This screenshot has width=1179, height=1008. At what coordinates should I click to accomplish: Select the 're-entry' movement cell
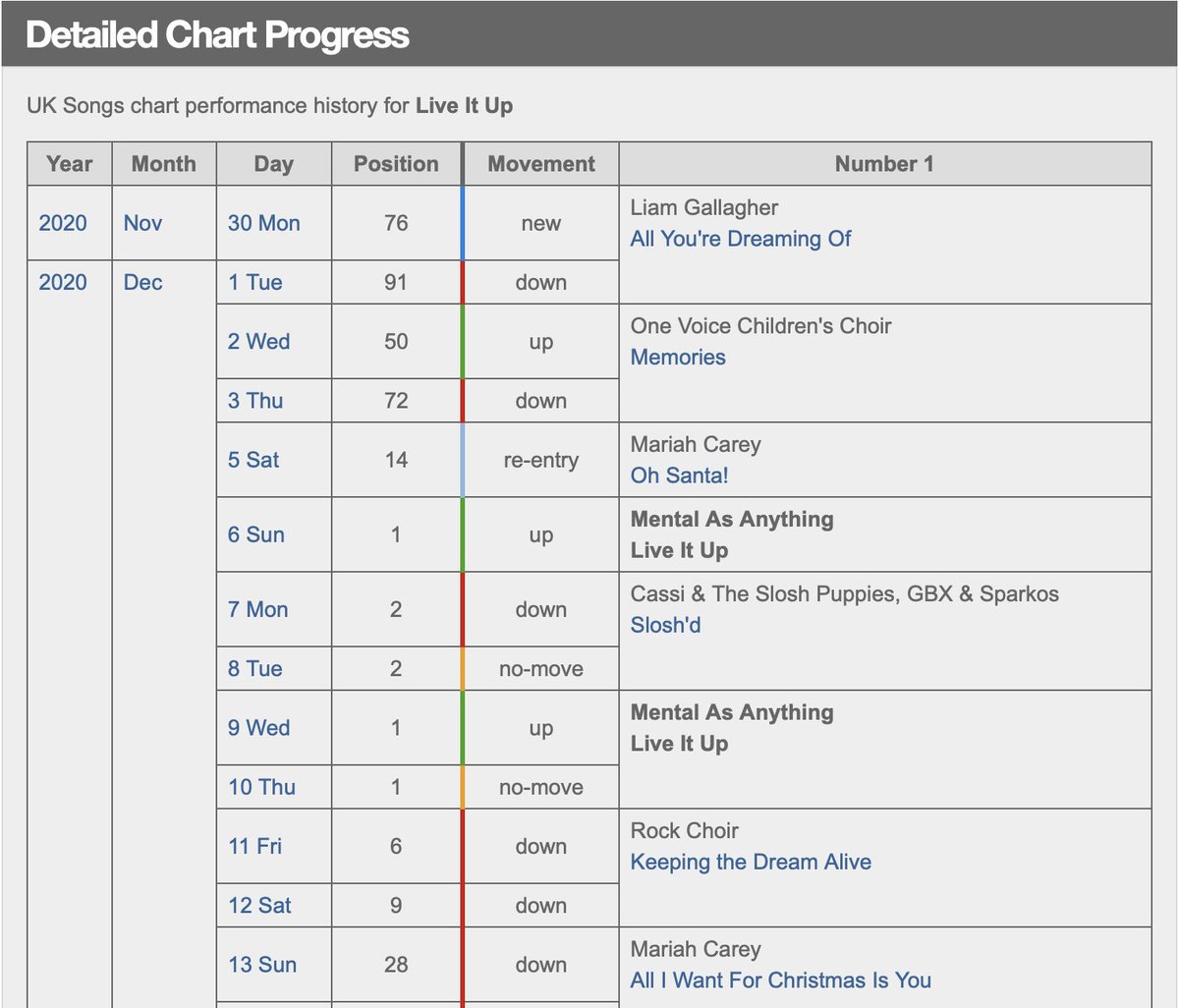coord(541,460)
